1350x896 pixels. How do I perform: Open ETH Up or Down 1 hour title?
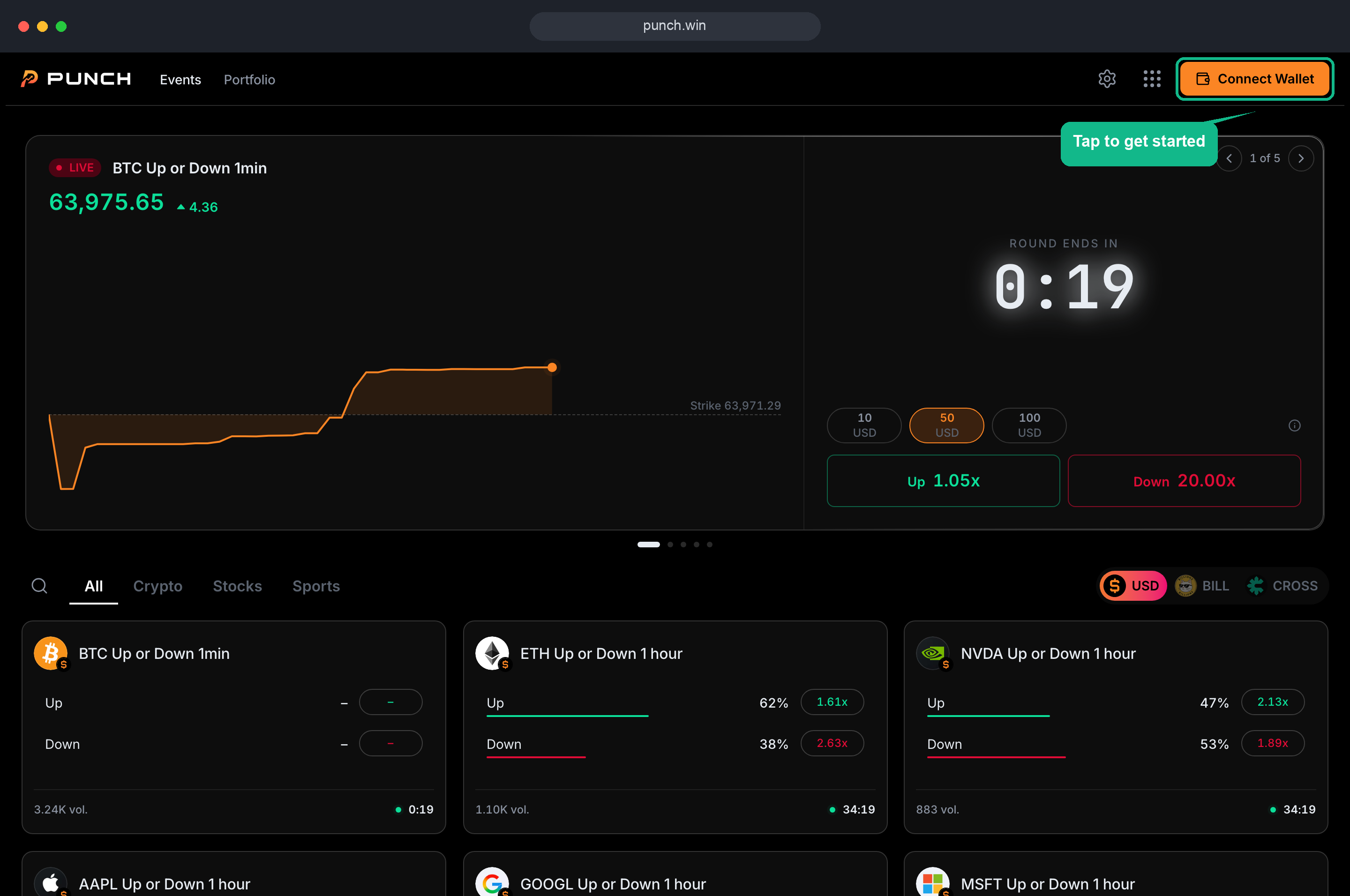601,653
